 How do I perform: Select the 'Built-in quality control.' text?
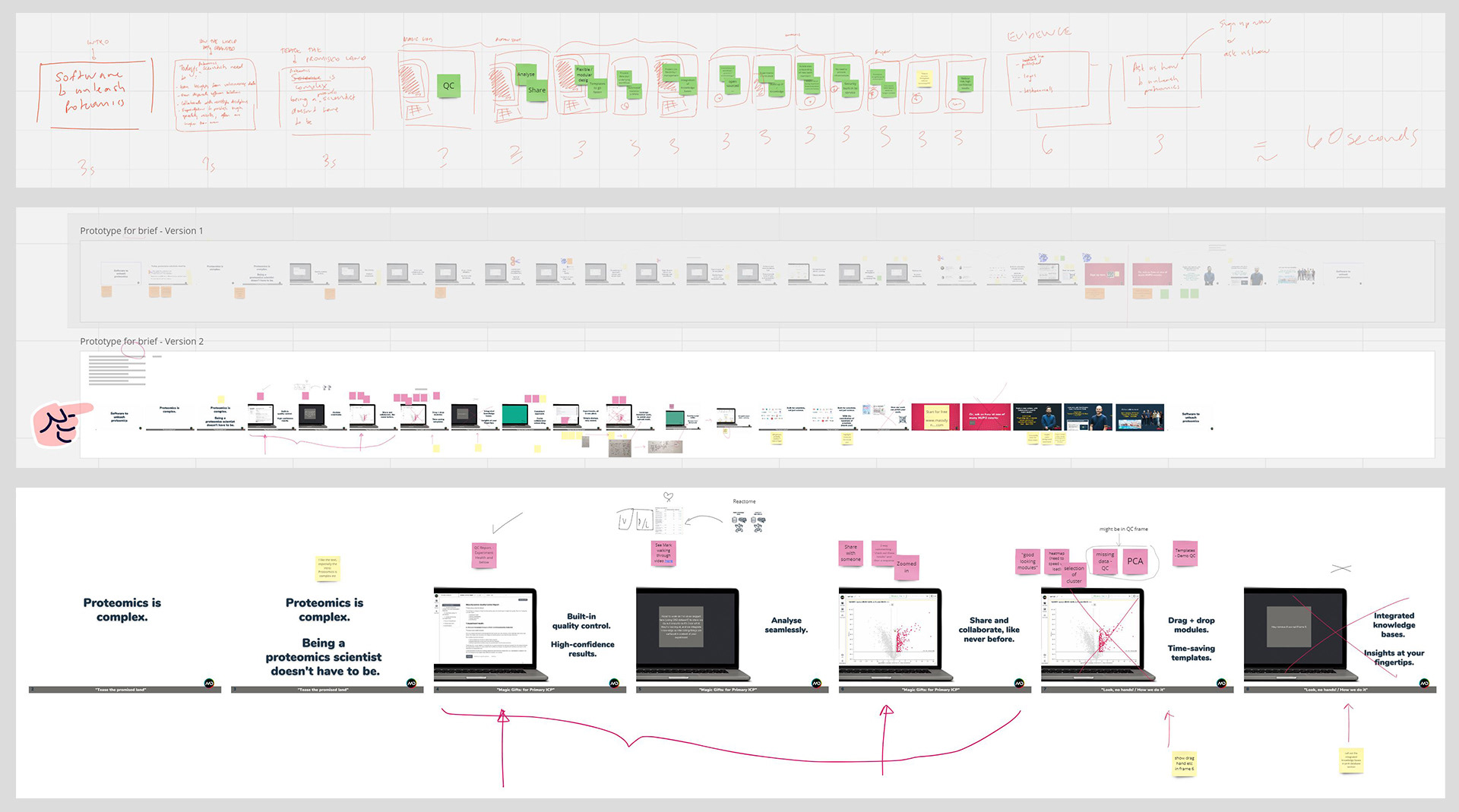coord(581,621)
